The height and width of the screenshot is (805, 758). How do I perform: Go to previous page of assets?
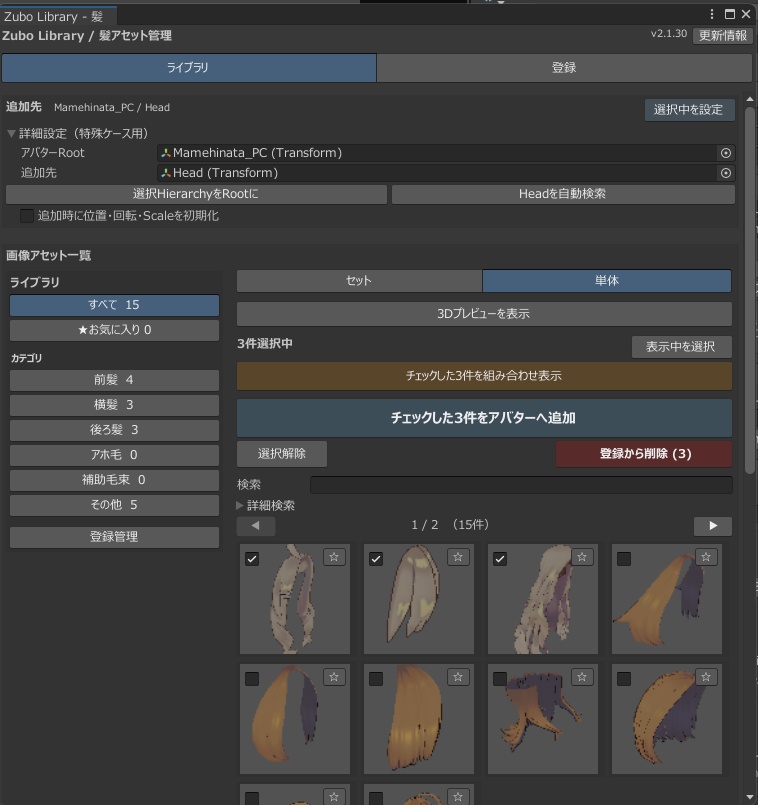click(256, 526)
